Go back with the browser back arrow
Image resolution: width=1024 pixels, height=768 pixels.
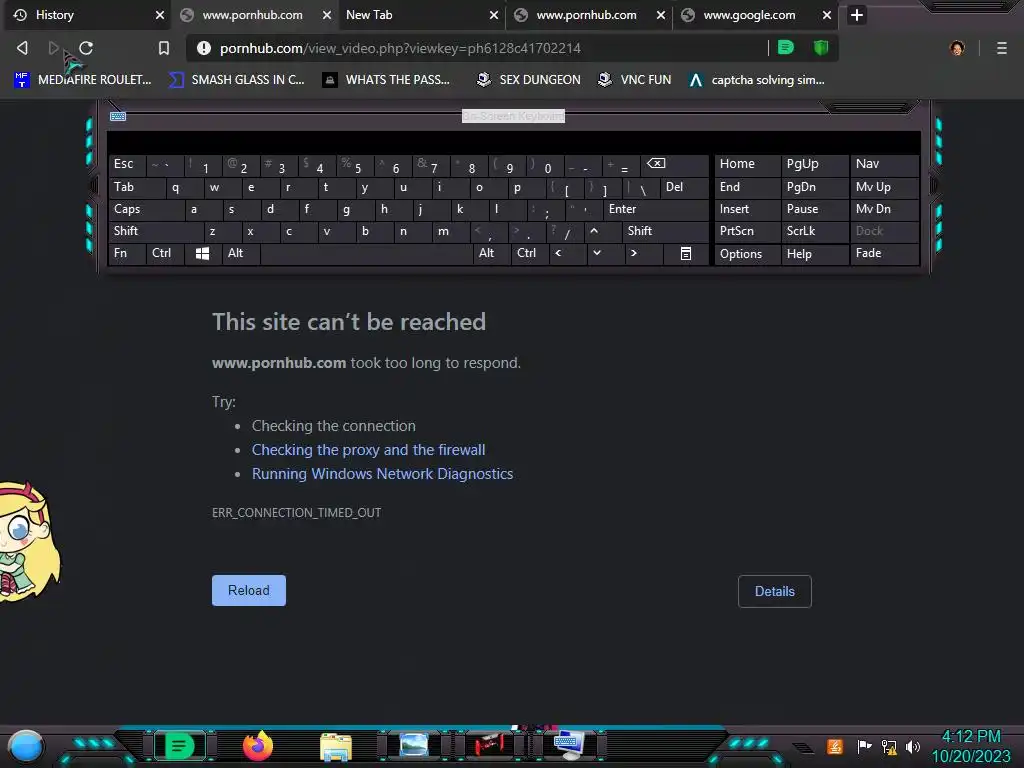point(22,48)
